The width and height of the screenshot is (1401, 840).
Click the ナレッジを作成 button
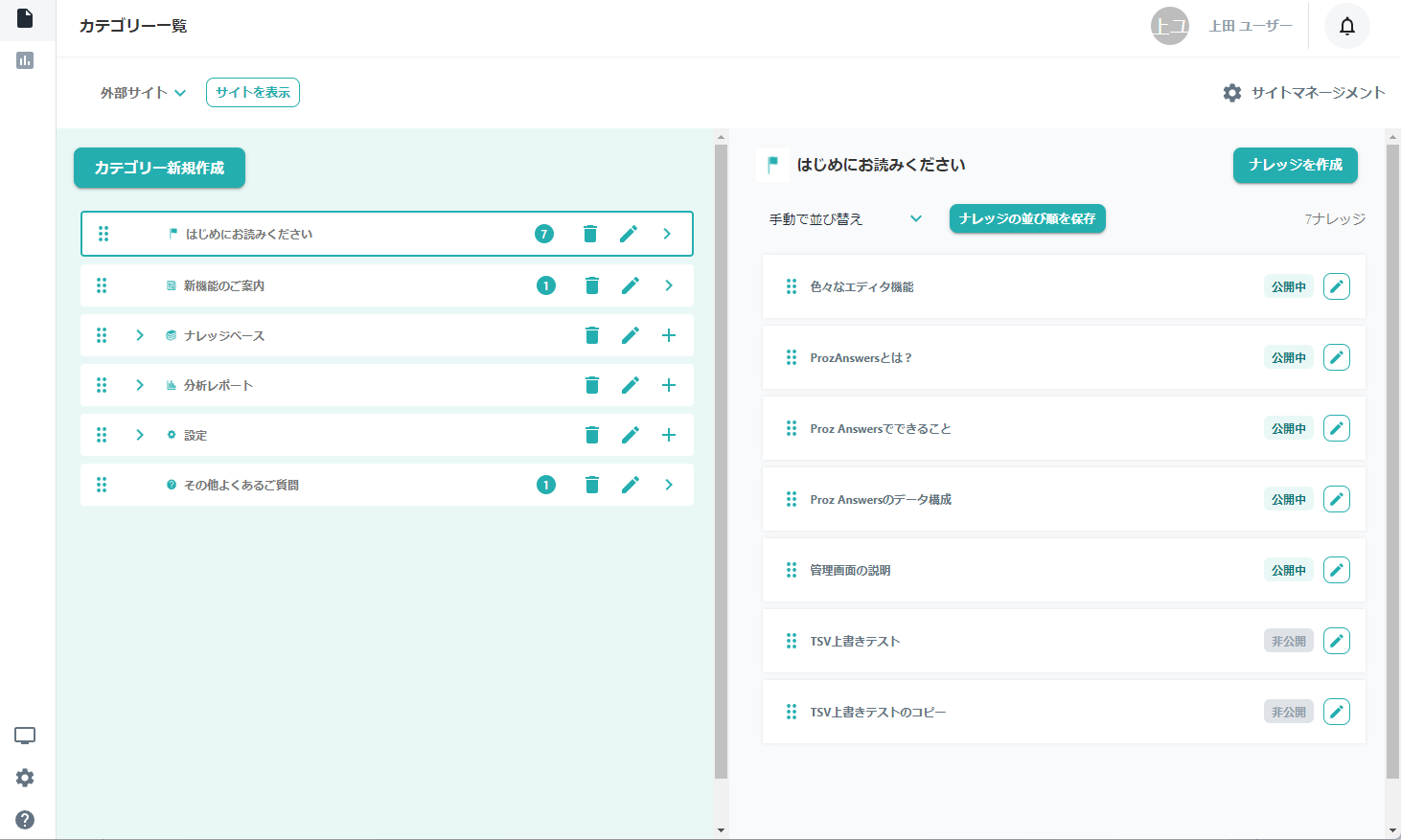tap(1295, 165)
